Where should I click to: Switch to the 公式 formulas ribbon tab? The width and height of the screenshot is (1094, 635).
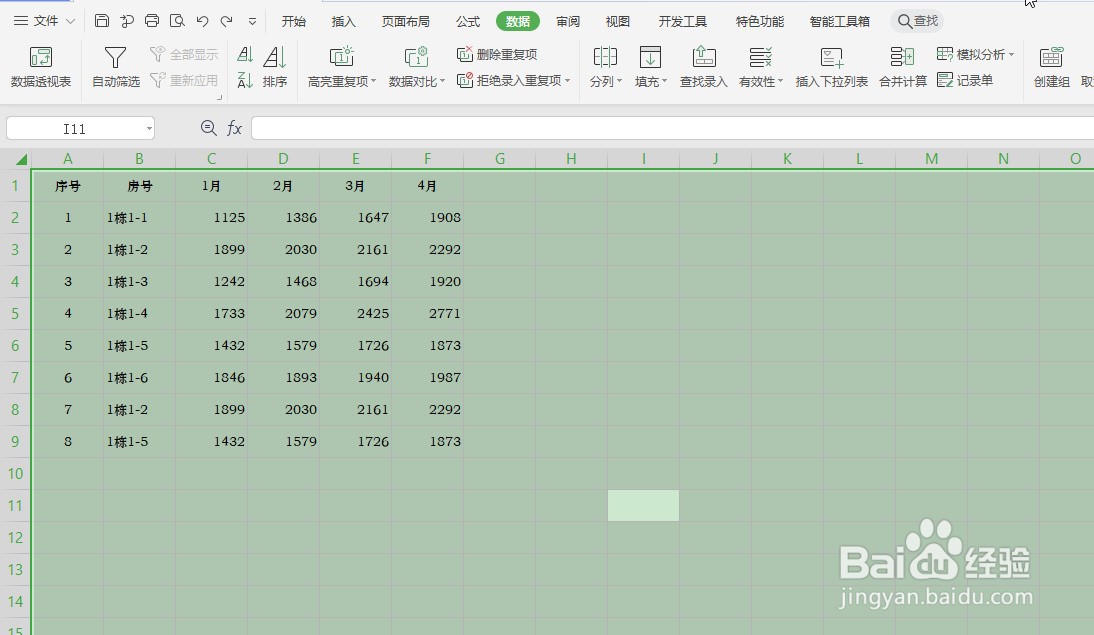467,20
